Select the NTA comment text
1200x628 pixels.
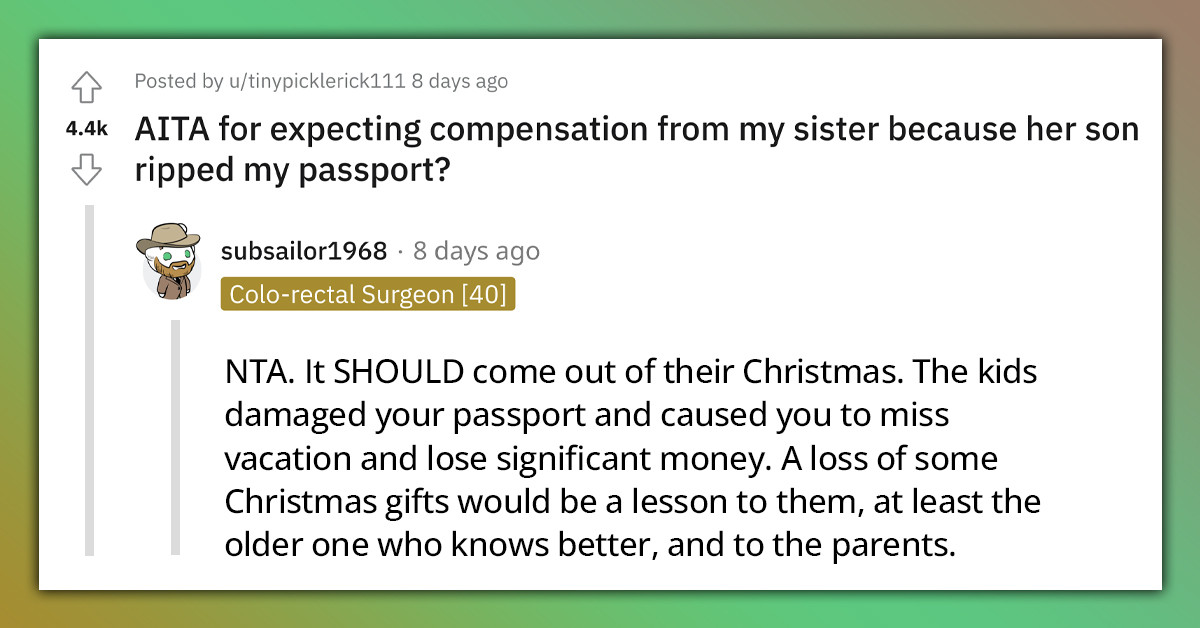point(630,458)
